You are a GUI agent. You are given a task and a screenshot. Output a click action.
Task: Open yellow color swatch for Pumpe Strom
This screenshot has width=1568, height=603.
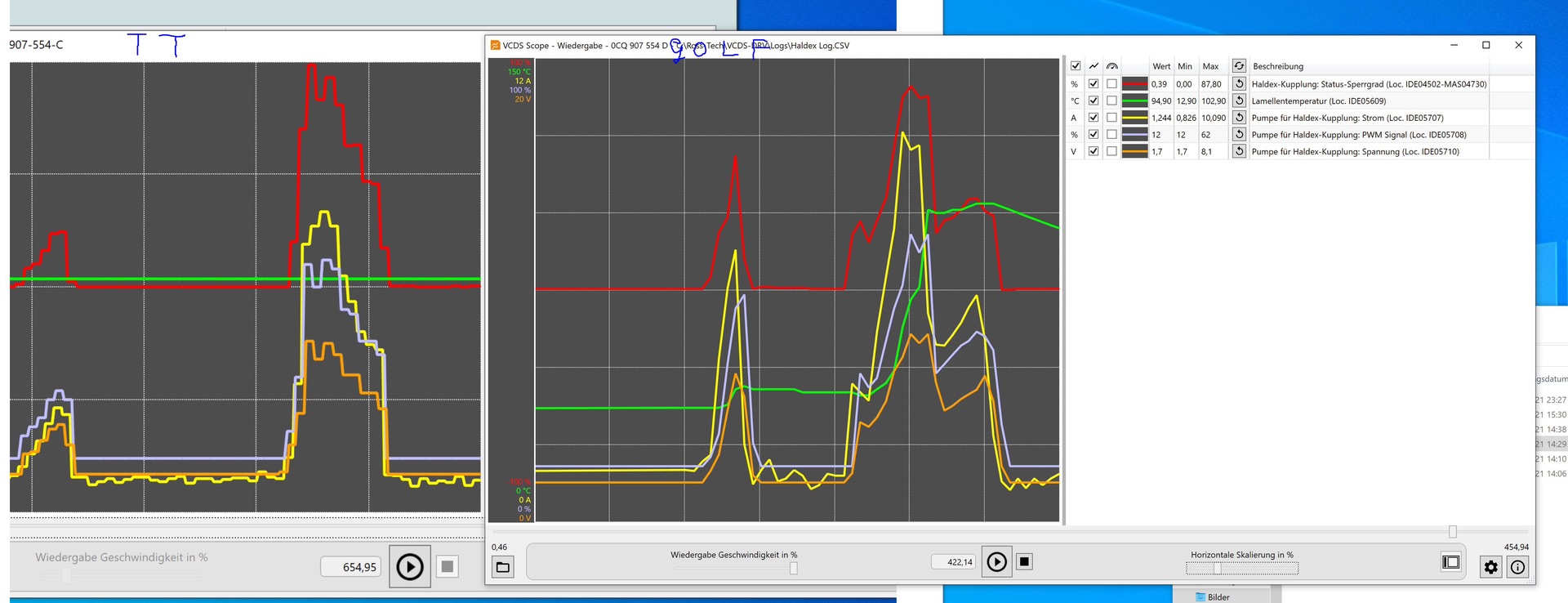(x=1134, y=118)
